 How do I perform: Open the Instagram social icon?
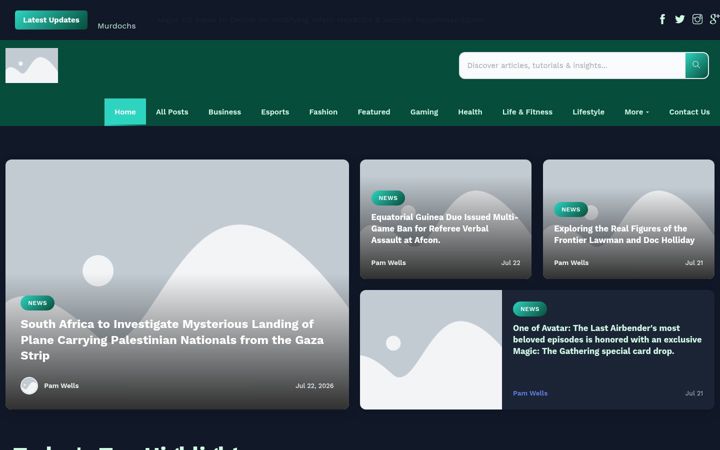tap(697, 19)
